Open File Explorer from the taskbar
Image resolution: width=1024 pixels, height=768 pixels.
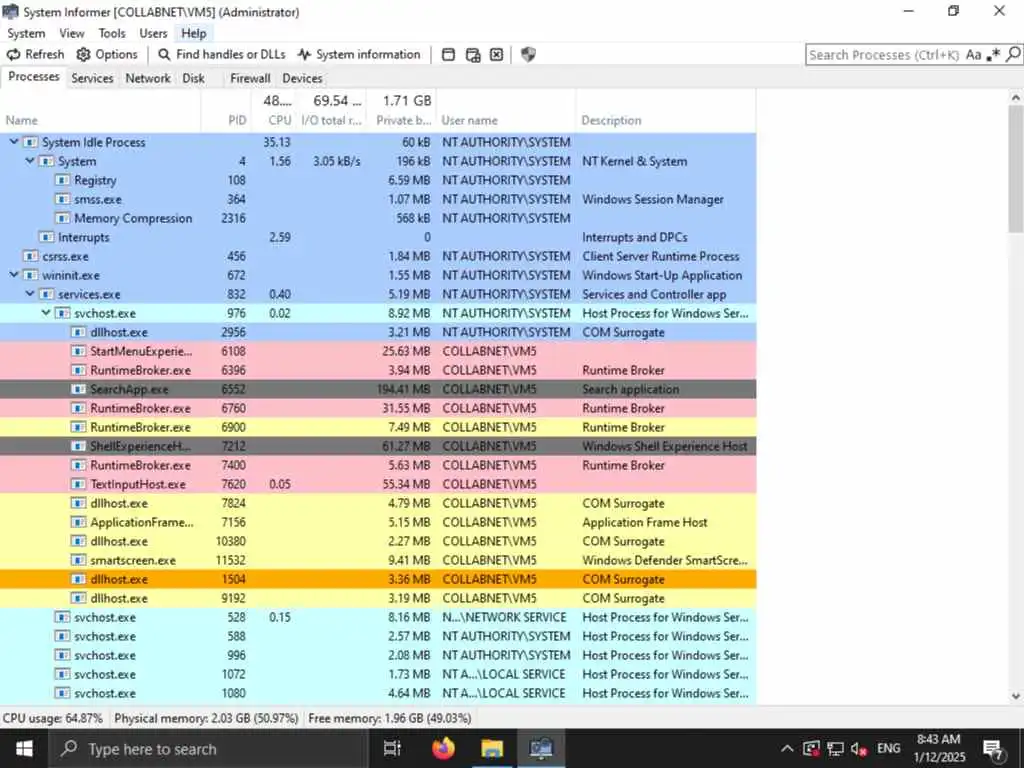(492, 749)
